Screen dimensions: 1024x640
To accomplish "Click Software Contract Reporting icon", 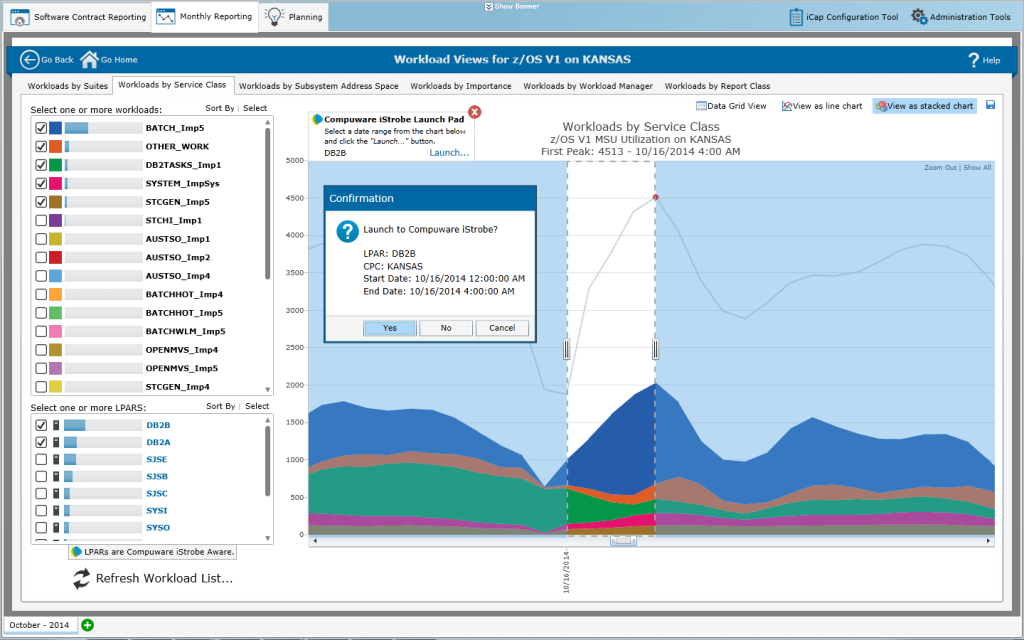I will [x=20, y=17].
